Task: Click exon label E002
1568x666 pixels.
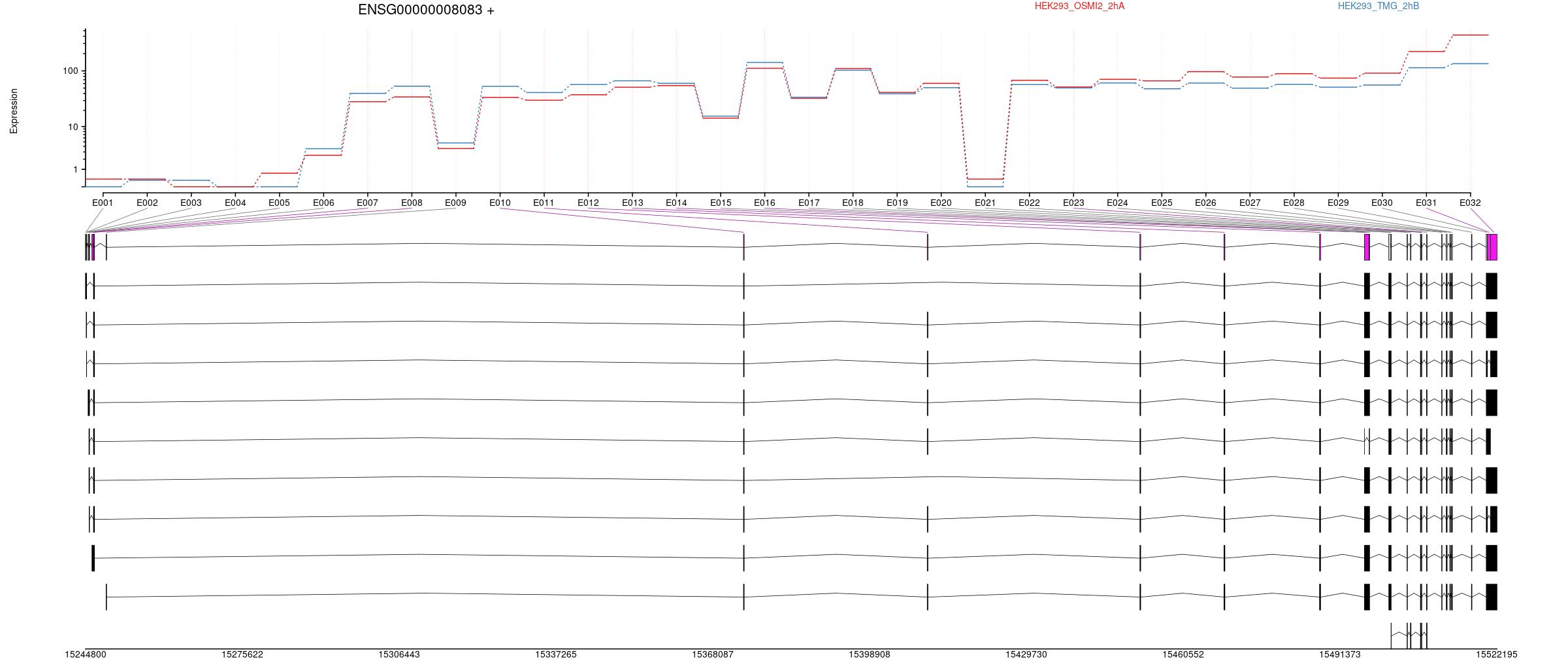Action: click(x=147, y=203)
